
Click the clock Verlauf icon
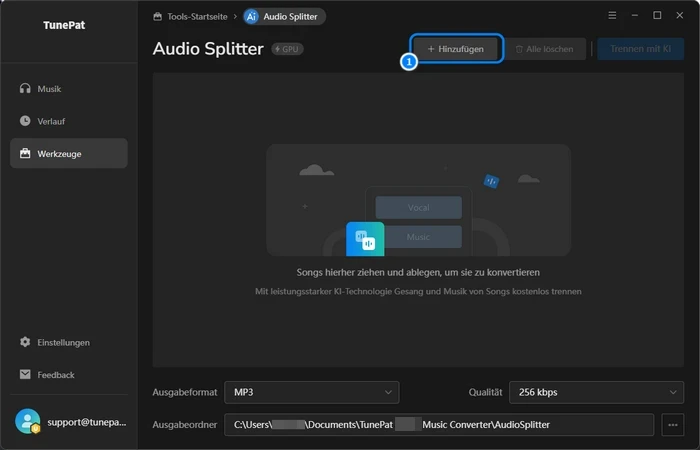tap(25, 121)
